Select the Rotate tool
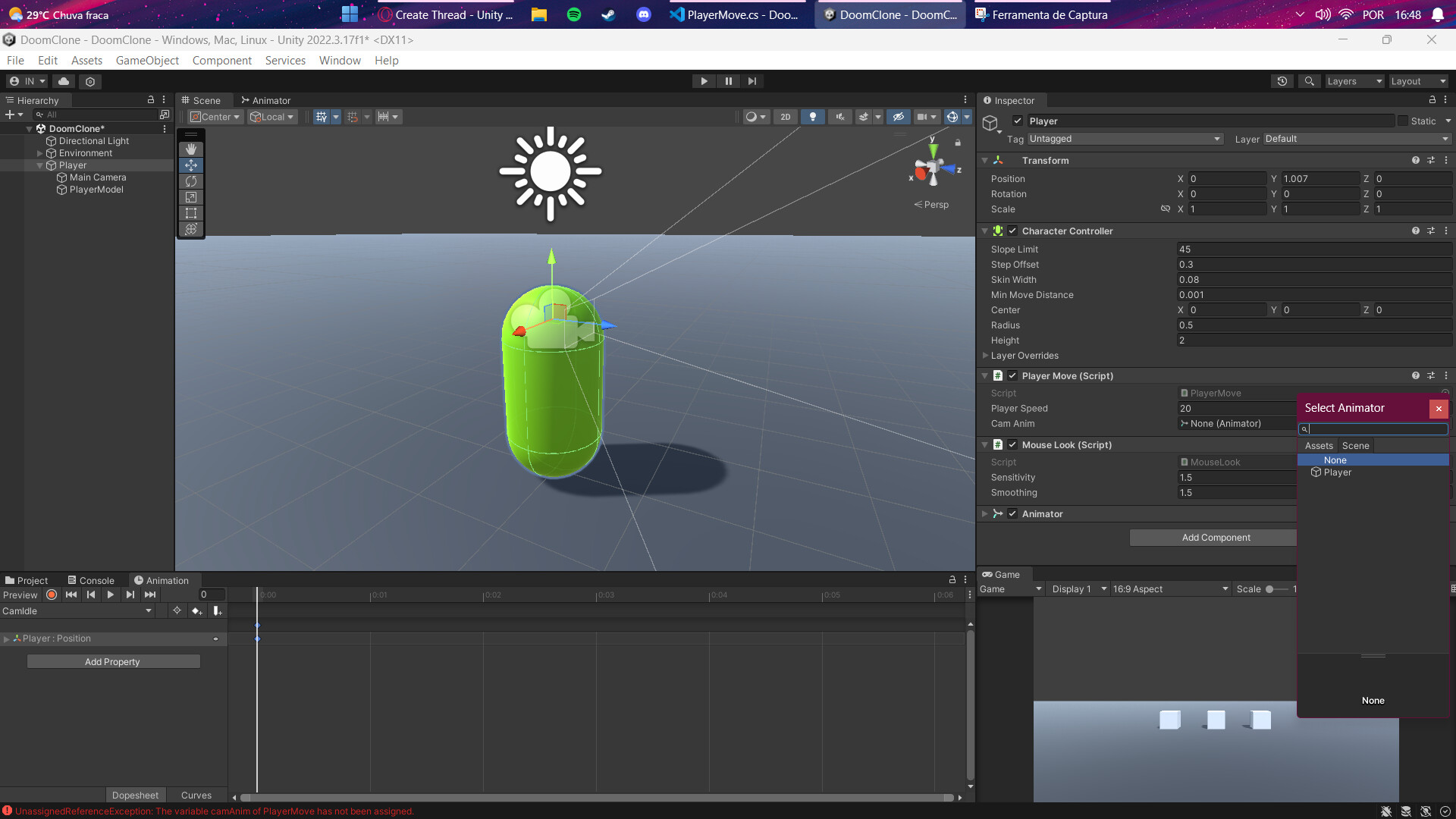Image resolution: width=1456 pixels, height=819 pixels. (190, 181)
